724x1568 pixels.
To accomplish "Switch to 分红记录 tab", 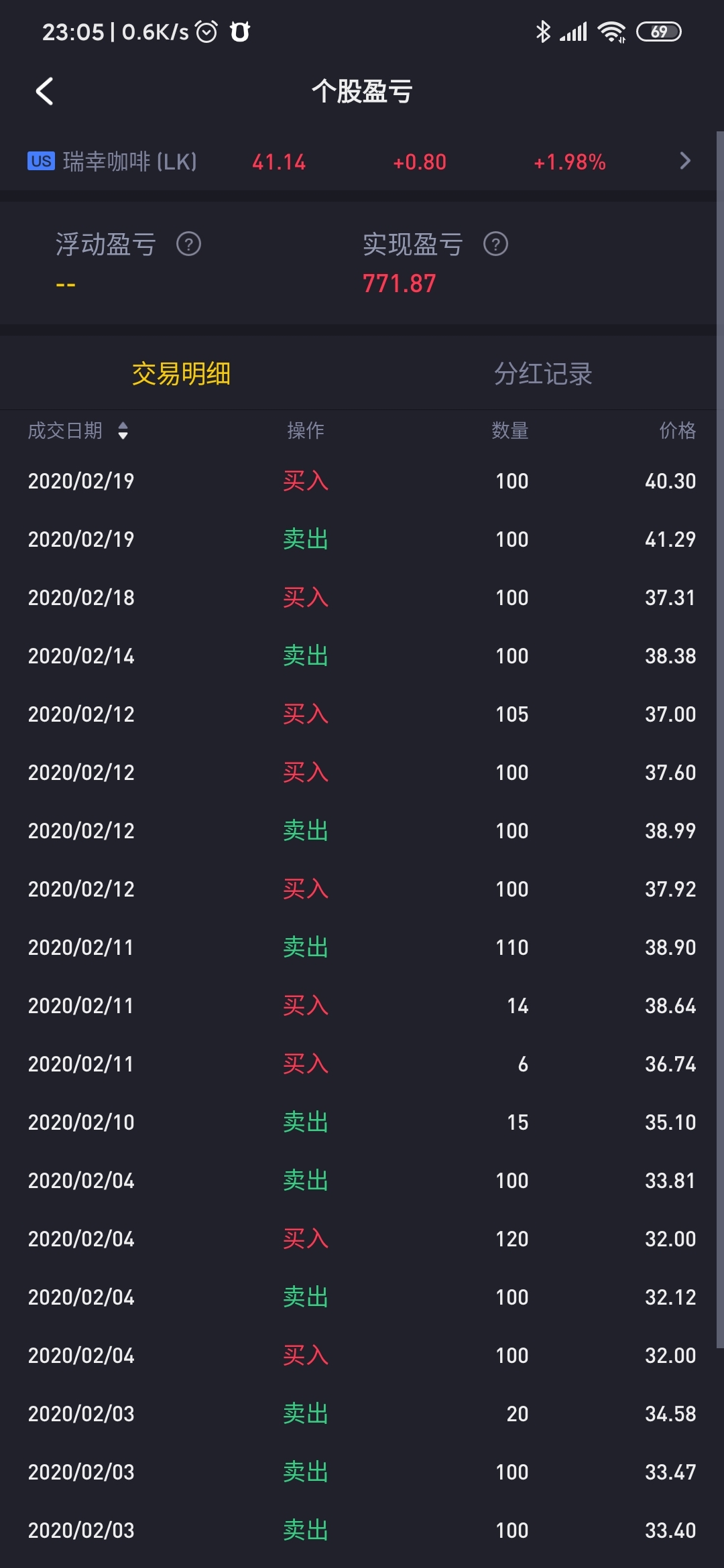I will tap(543, 374).
